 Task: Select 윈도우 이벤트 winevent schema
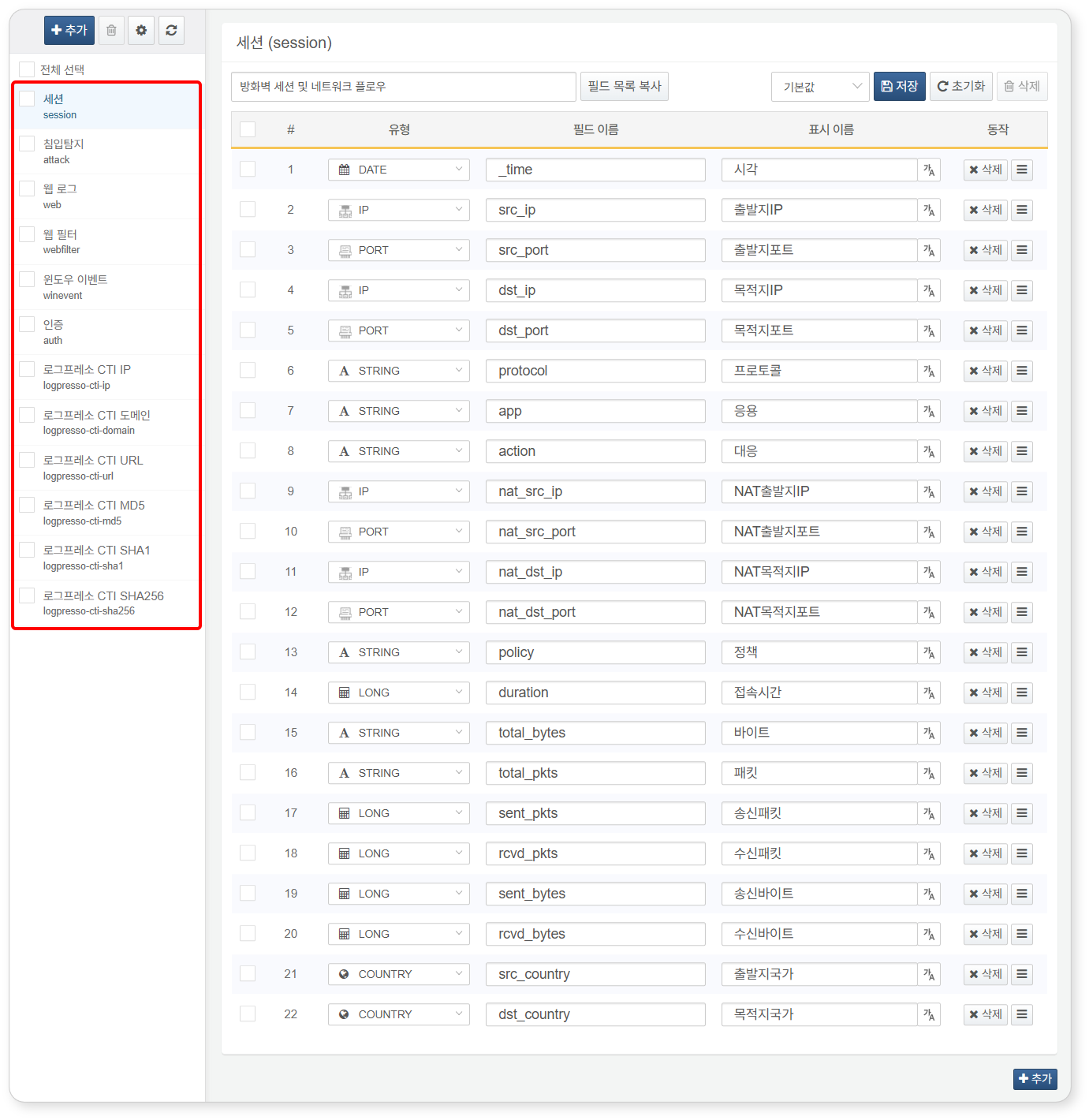point(107,287)
